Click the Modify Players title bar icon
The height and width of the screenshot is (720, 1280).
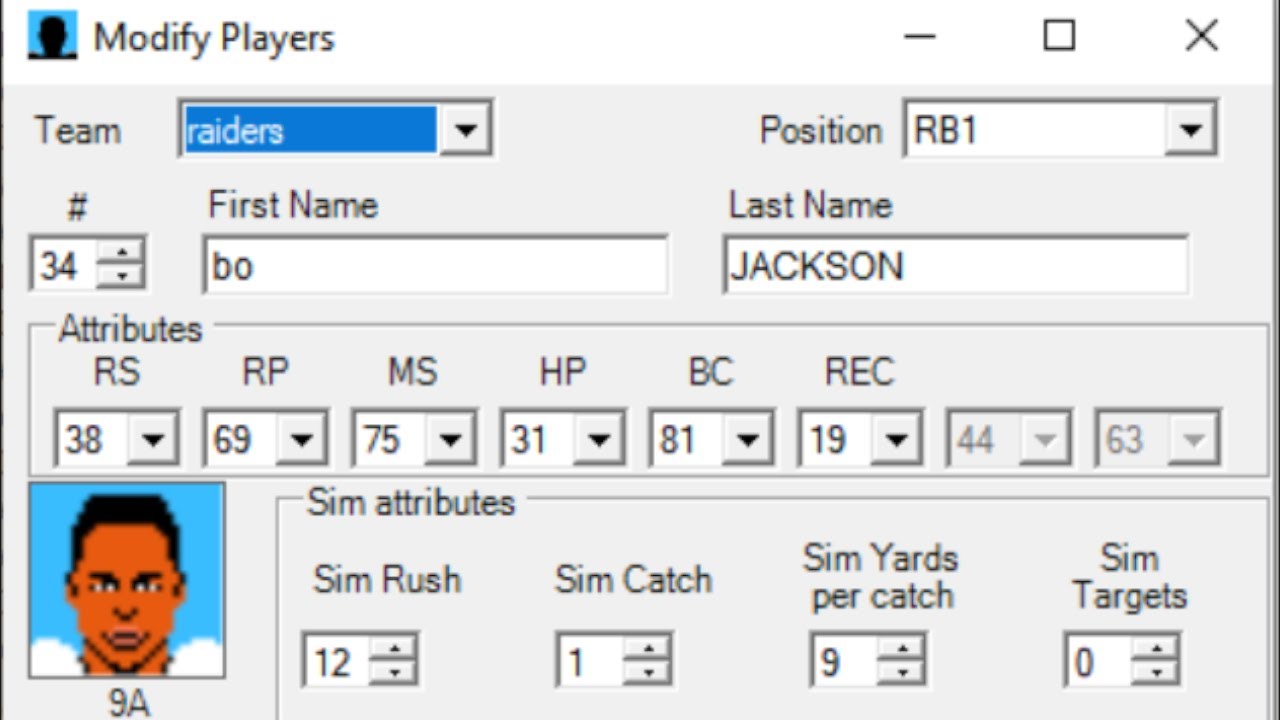point(52,38)
